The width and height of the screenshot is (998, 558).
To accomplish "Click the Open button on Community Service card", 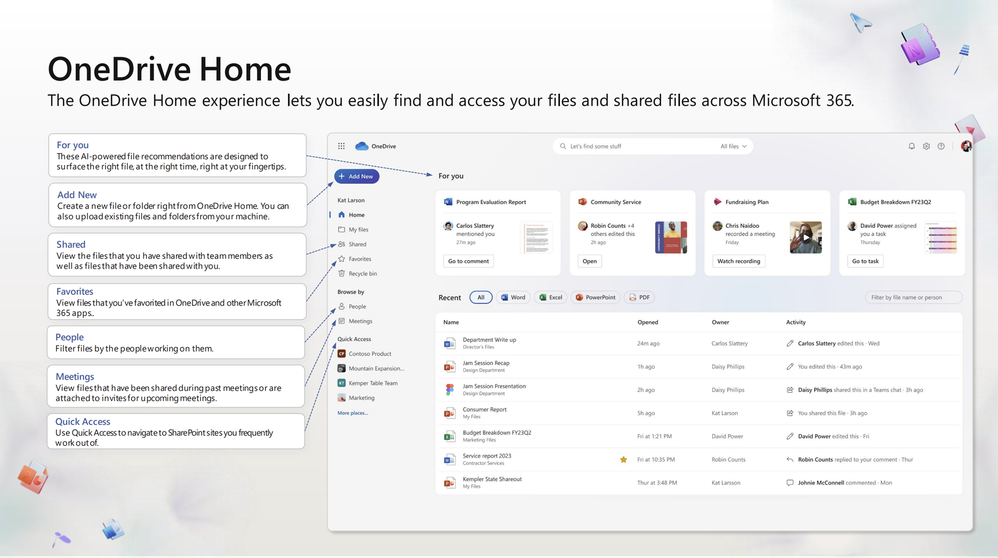I will tap(589, 261).
